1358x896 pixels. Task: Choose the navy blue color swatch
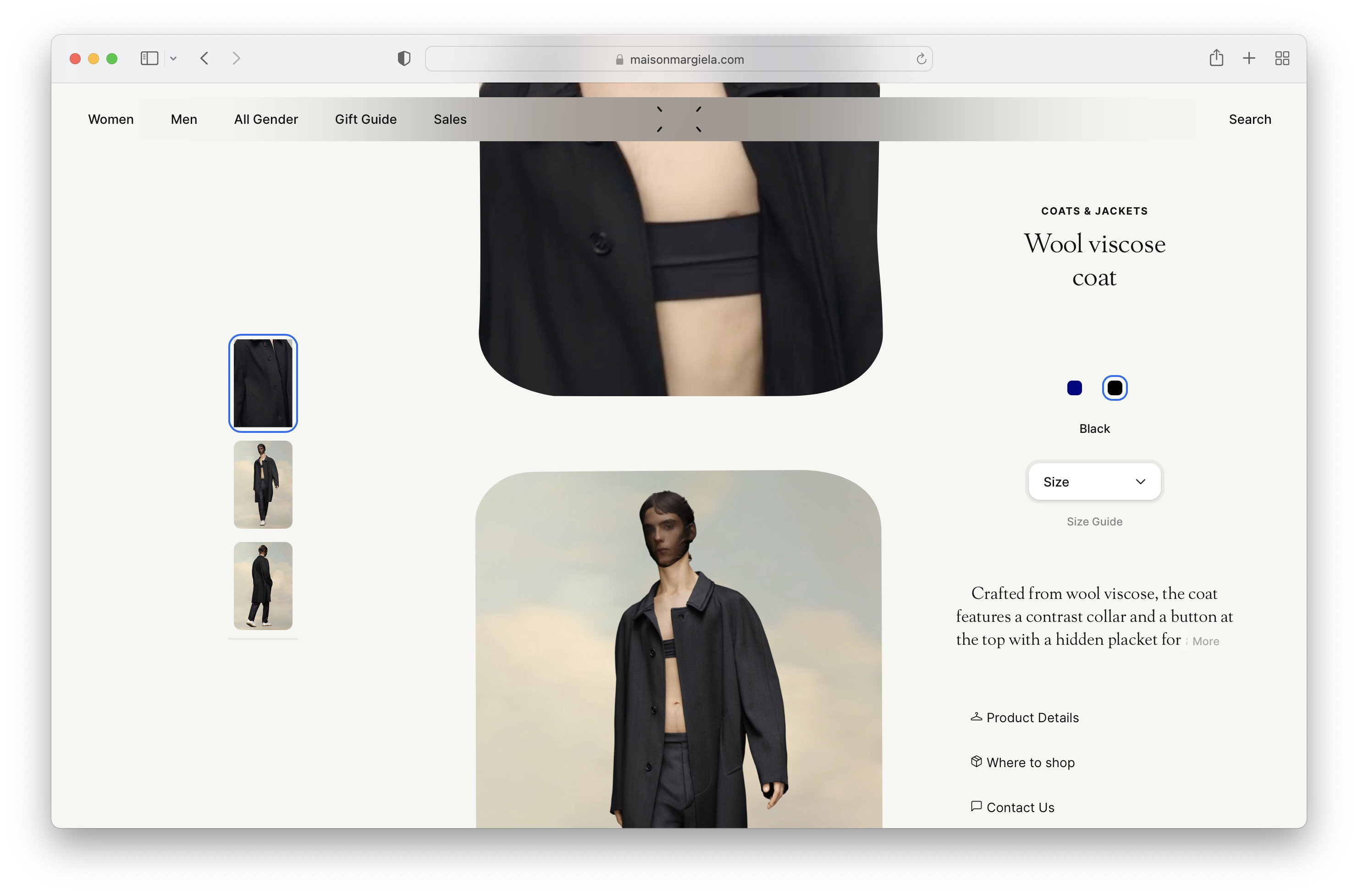click(x=1075, y=388)
